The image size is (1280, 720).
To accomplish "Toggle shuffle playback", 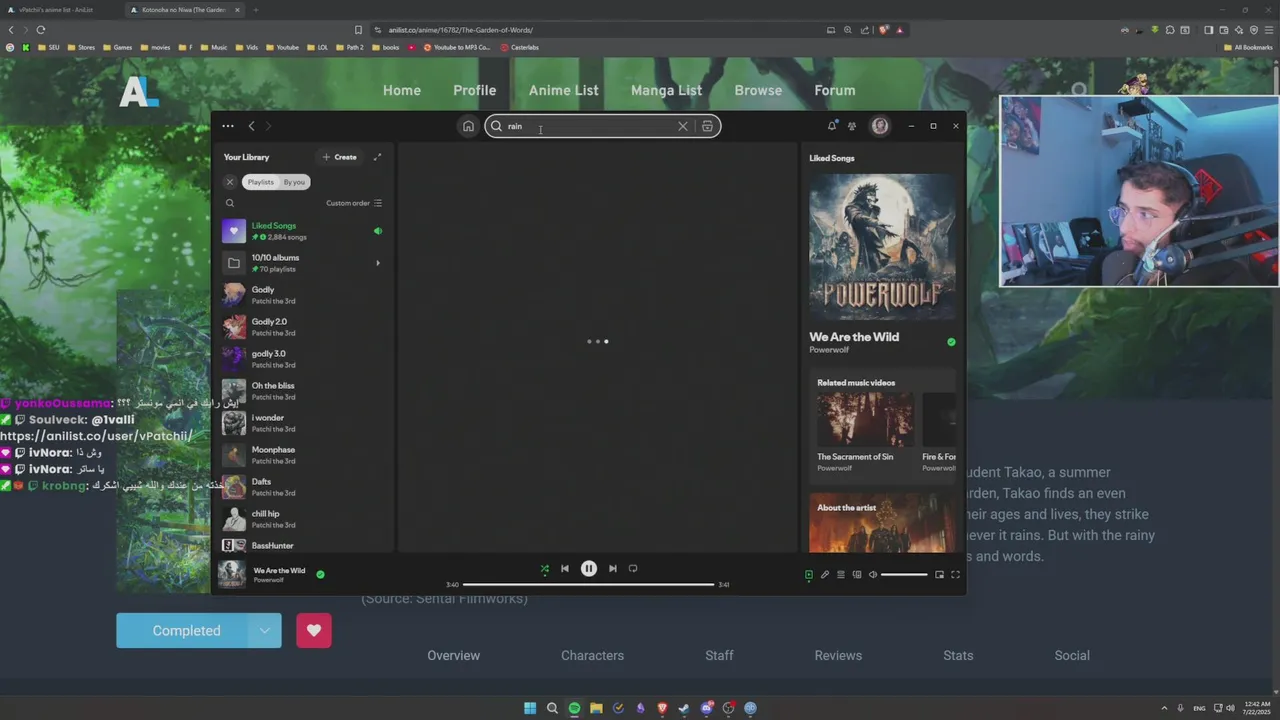I will 545,568.
